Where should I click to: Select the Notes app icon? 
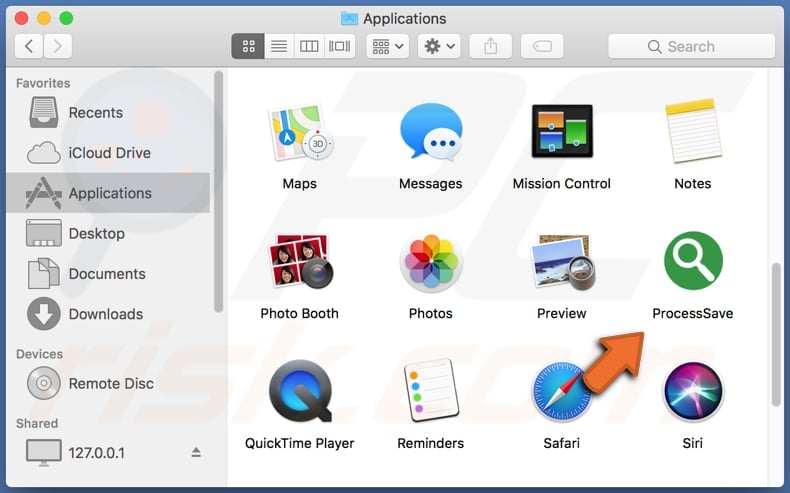coord(693,131)
